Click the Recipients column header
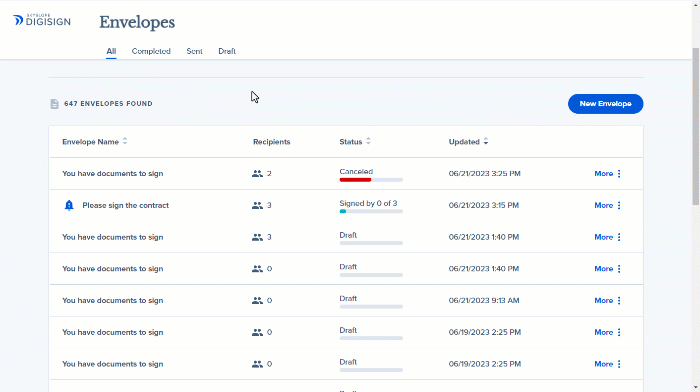Image resolution: width=700 pixels, height=392 pixels. point(271,142)
